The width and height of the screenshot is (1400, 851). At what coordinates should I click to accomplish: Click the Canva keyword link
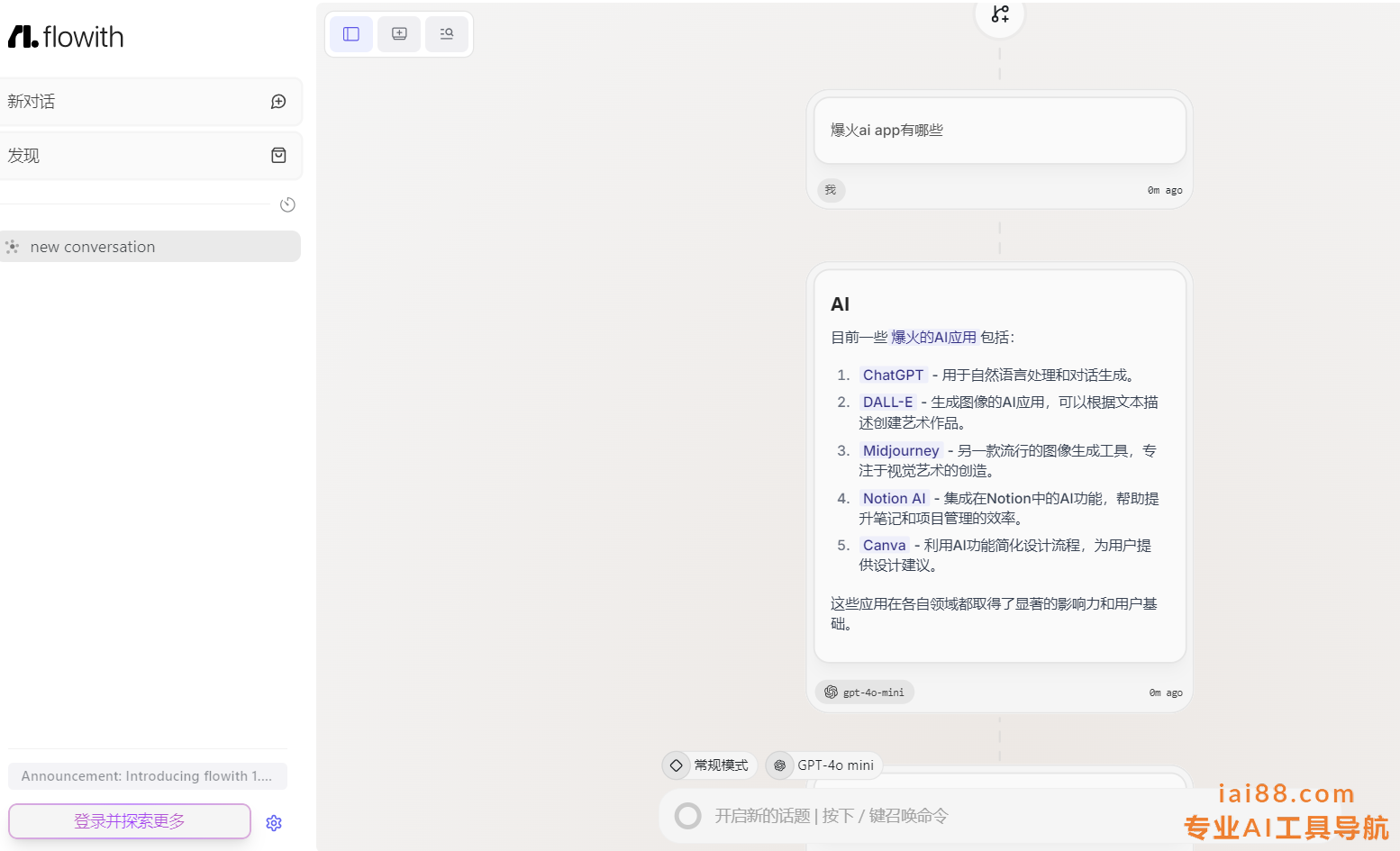click(884, 546)
